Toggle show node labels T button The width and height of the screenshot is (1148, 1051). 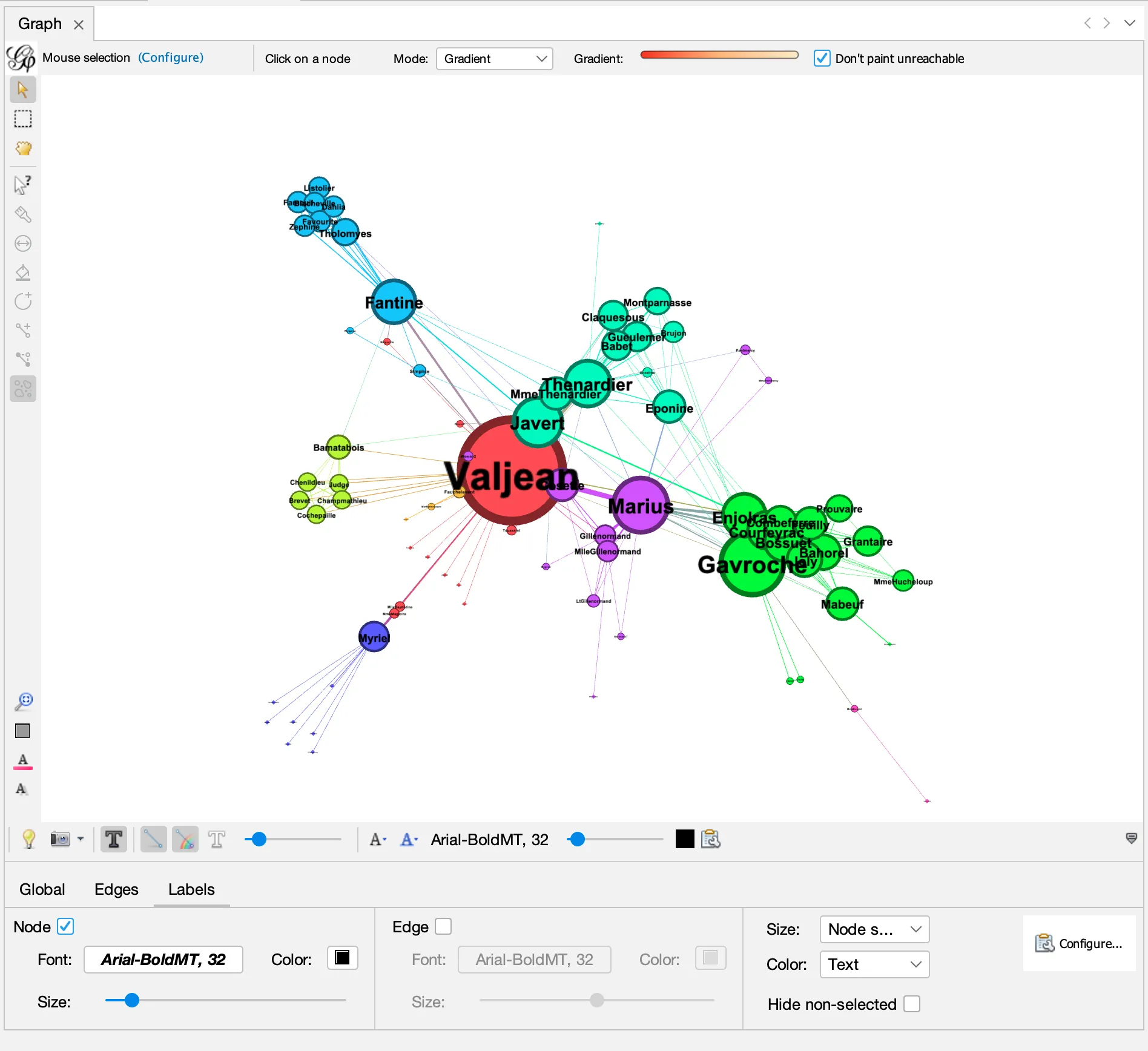tap(113, 839)
